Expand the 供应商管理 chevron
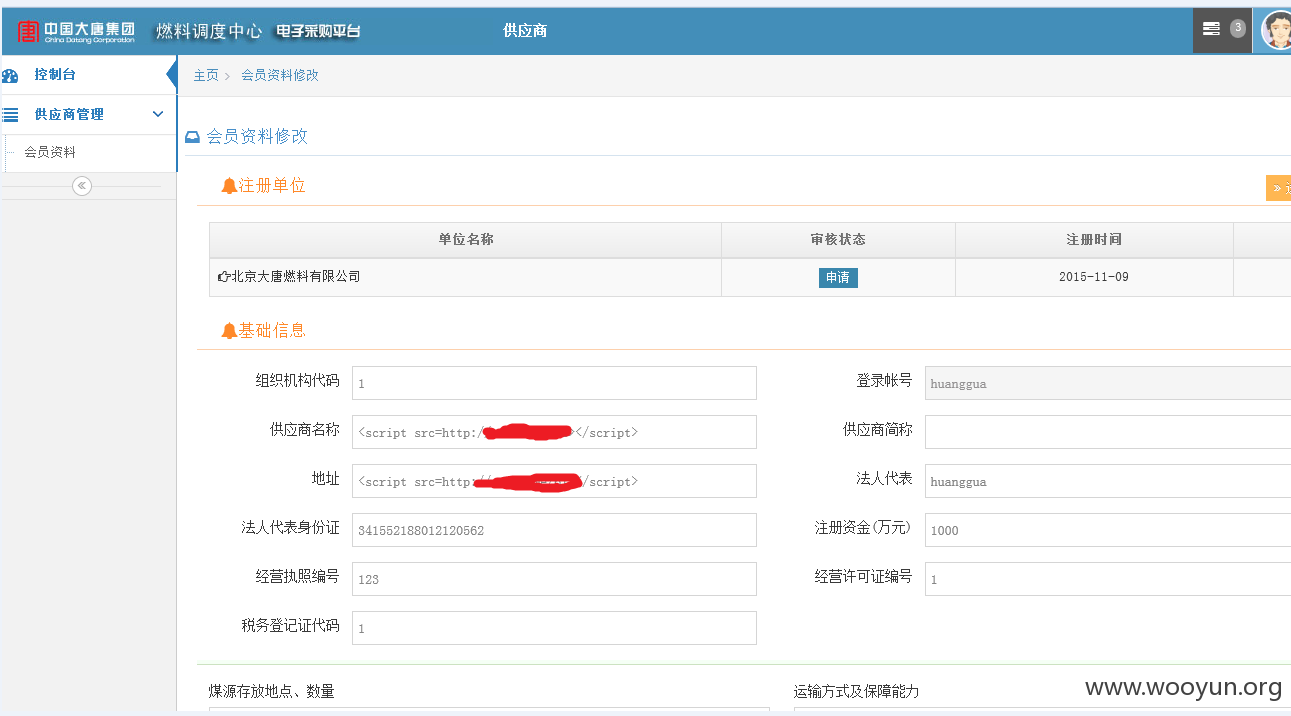 pos(158,114)
